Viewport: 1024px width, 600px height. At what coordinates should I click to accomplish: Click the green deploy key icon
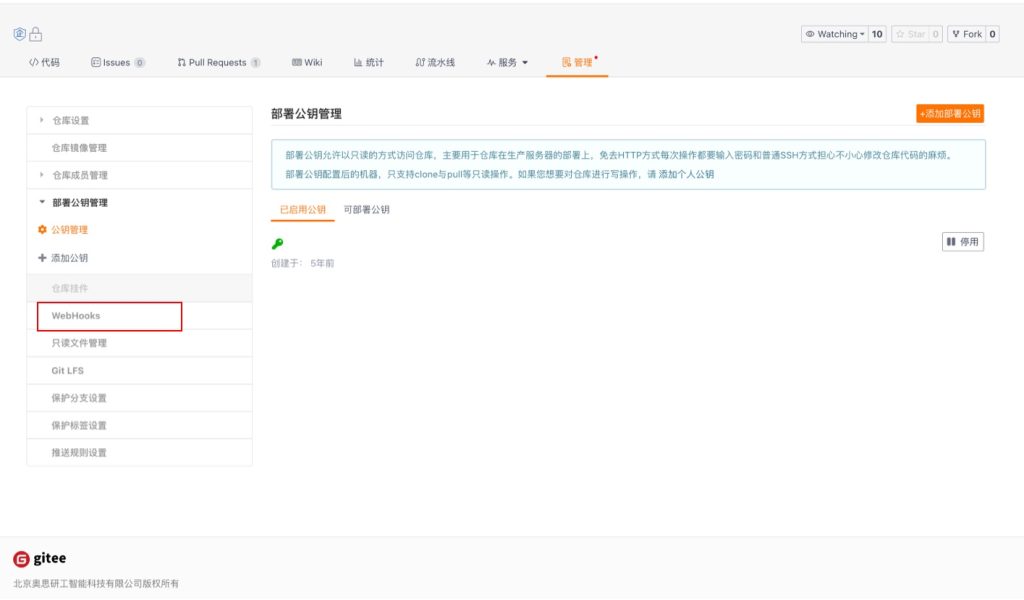[277, 243]
